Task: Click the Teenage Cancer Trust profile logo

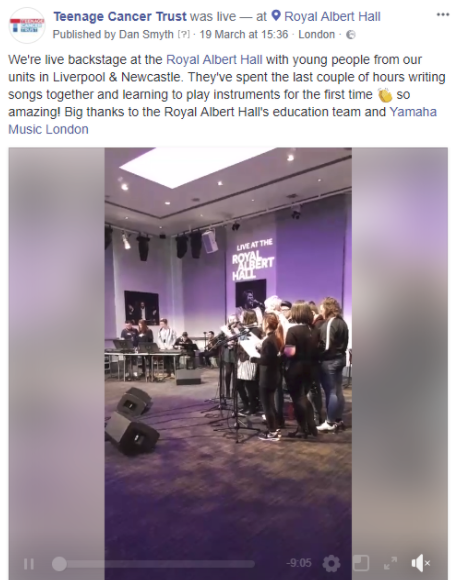Action: [x=27, y=26]
